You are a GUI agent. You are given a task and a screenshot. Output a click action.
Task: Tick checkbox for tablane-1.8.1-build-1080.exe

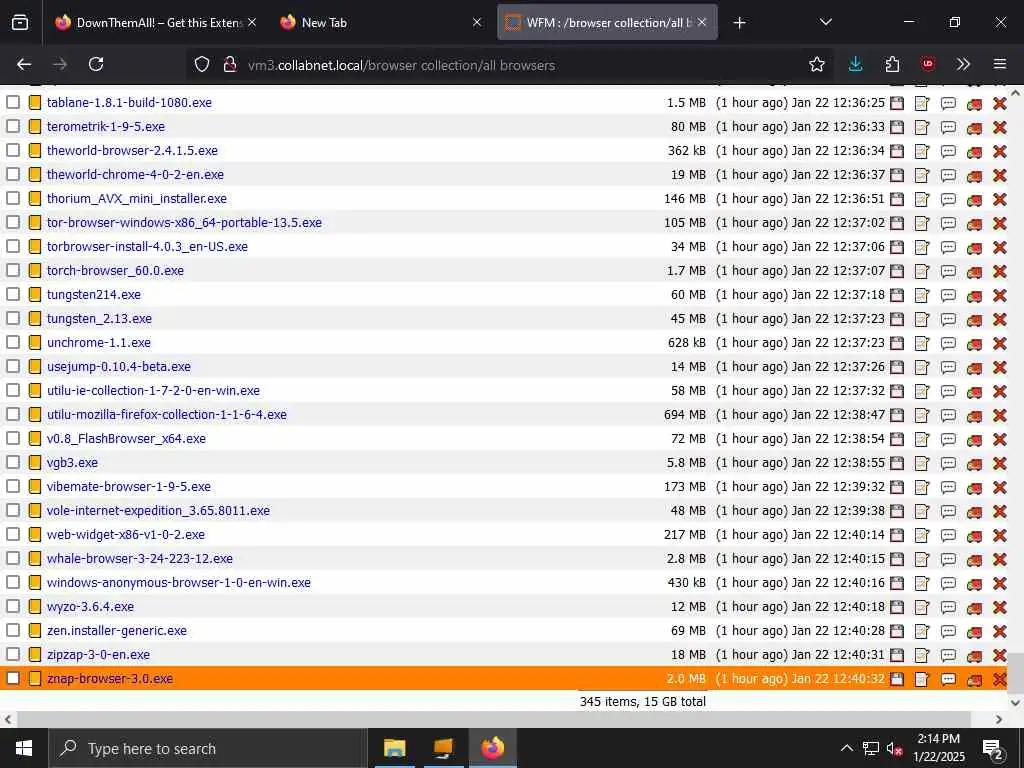tap(13, 103)
